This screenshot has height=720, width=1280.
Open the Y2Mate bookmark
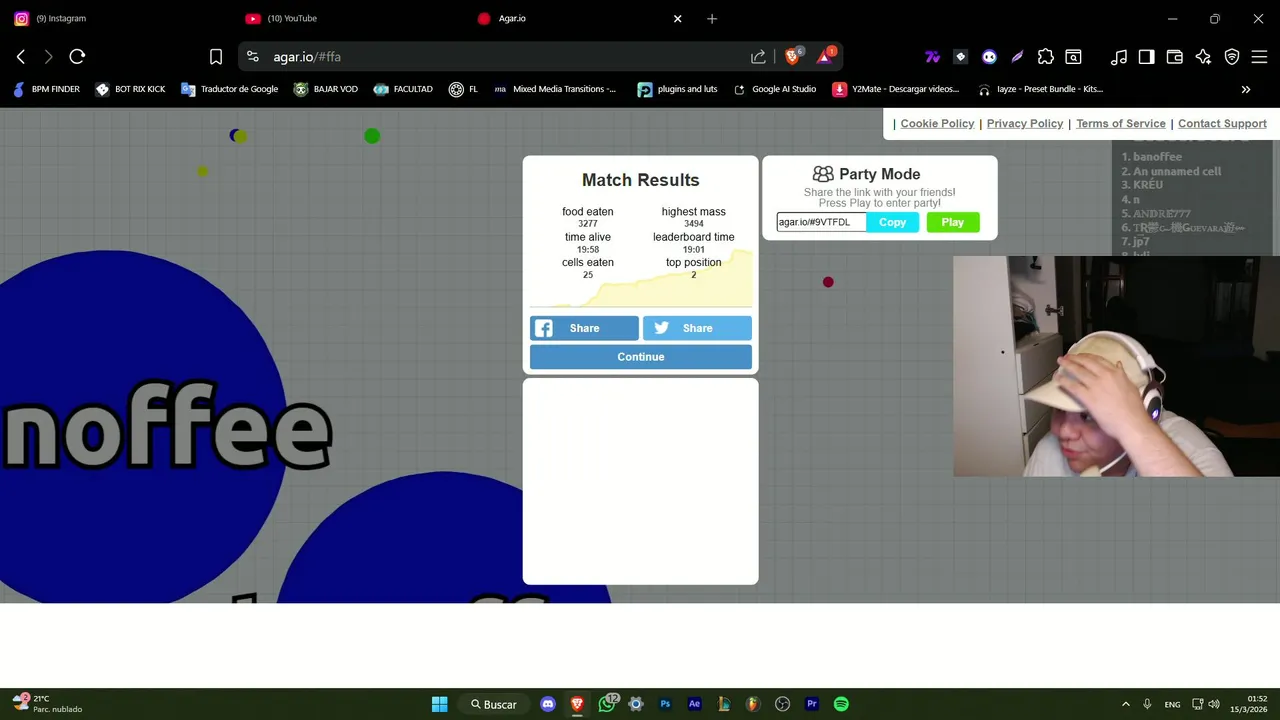895,89
